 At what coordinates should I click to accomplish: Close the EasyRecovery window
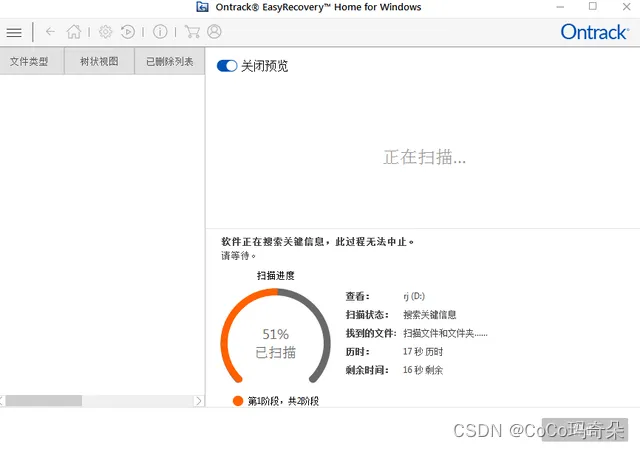[627, 7]
